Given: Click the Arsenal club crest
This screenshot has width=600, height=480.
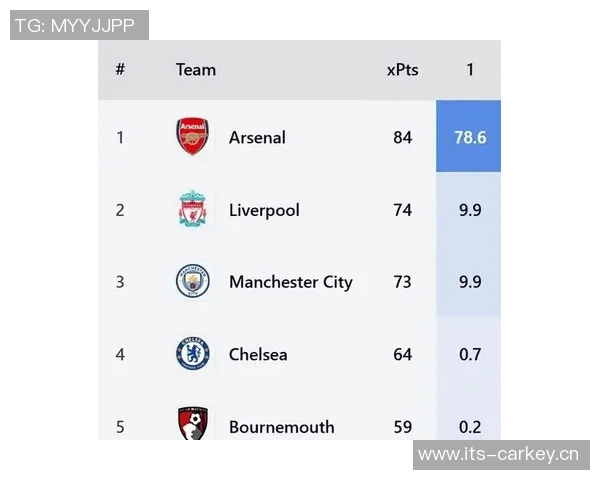Looking at the screenshot, I should (193, 137).
